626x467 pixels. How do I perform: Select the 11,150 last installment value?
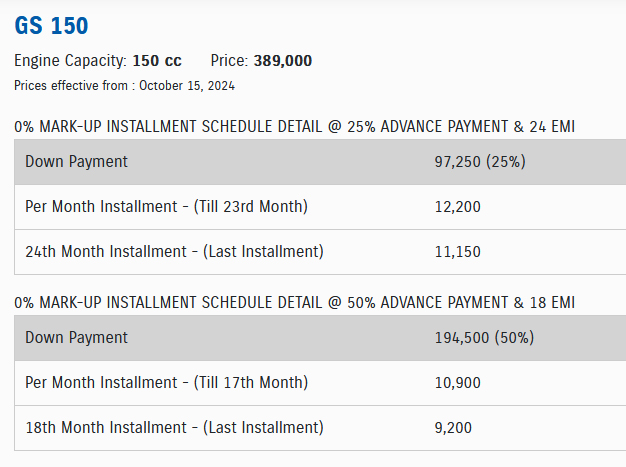point(458,252)
